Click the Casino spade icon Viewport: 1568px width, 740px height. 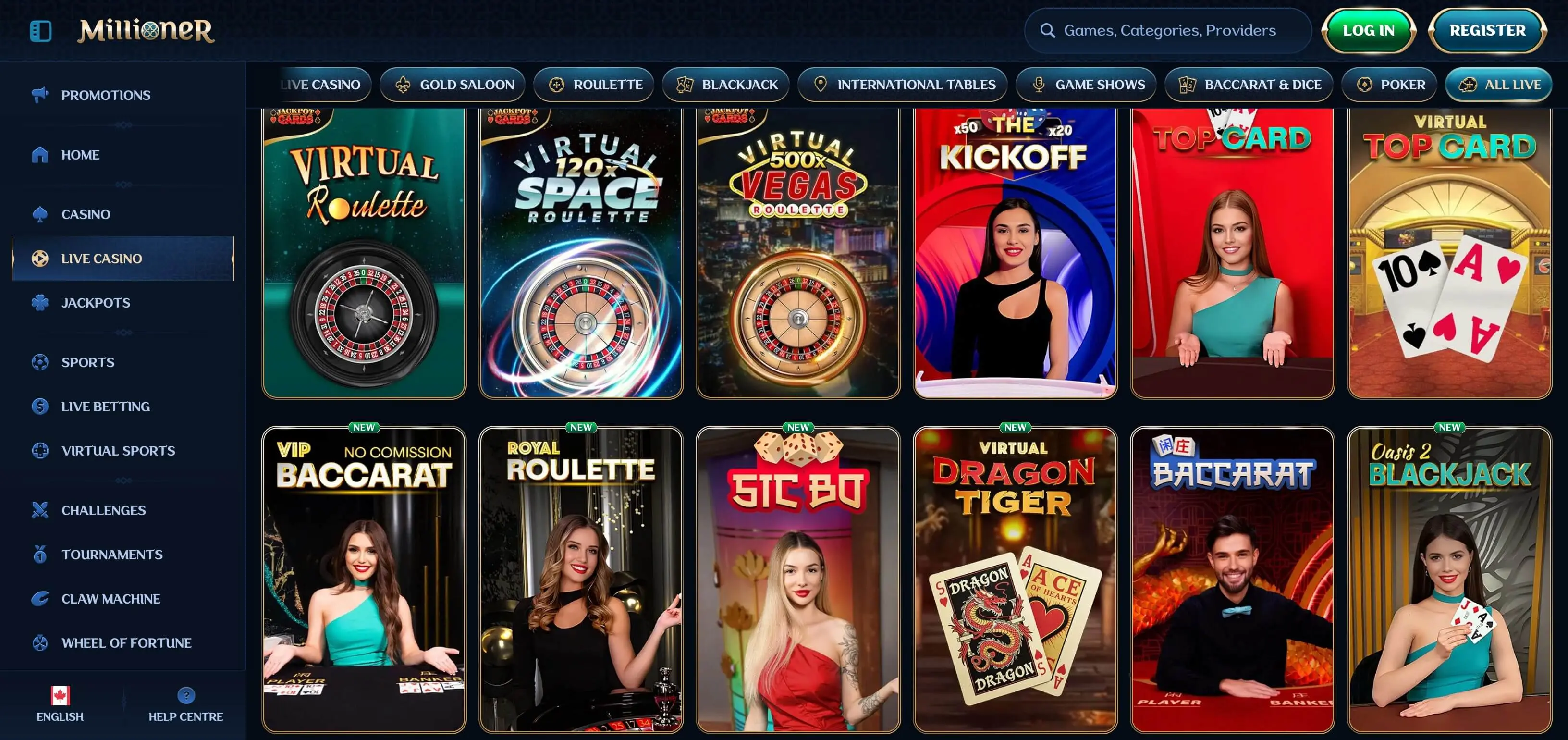(40, 214)
